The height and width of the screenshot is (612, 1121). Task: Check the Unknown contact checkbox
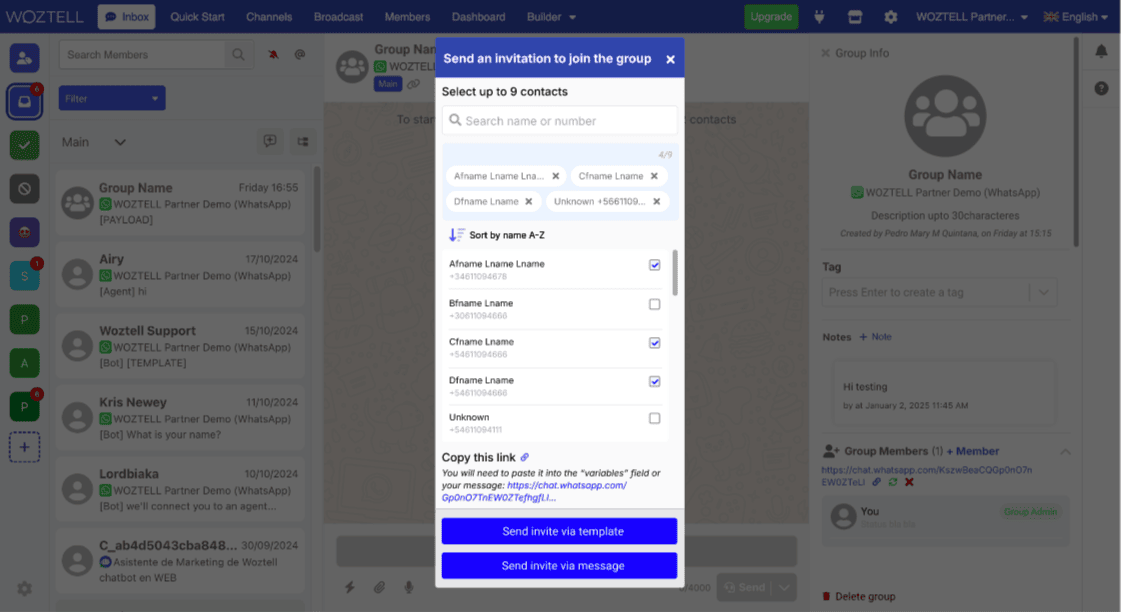pos(655,418)
